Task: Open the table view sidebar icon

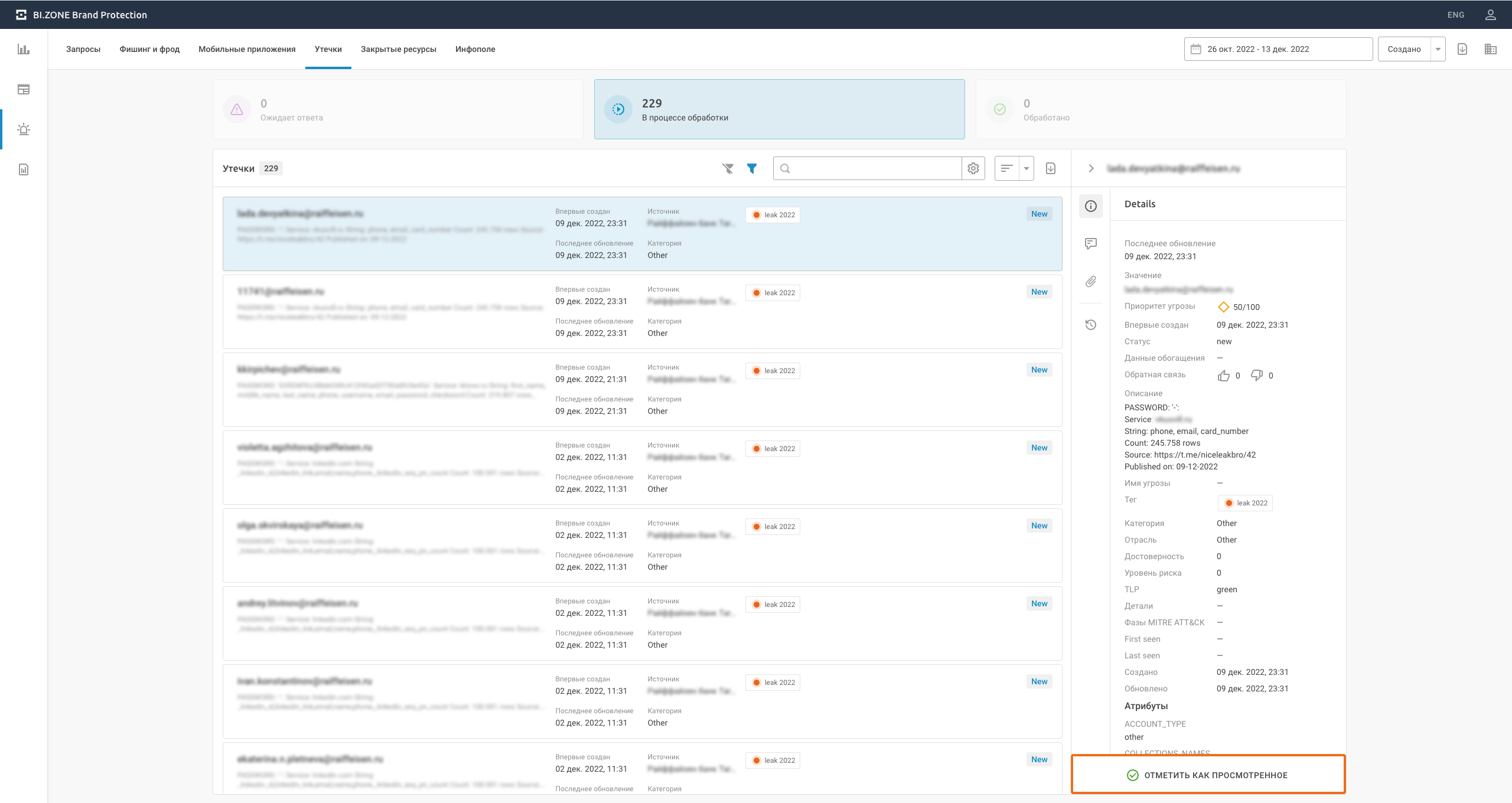Action: click(24, 89)
